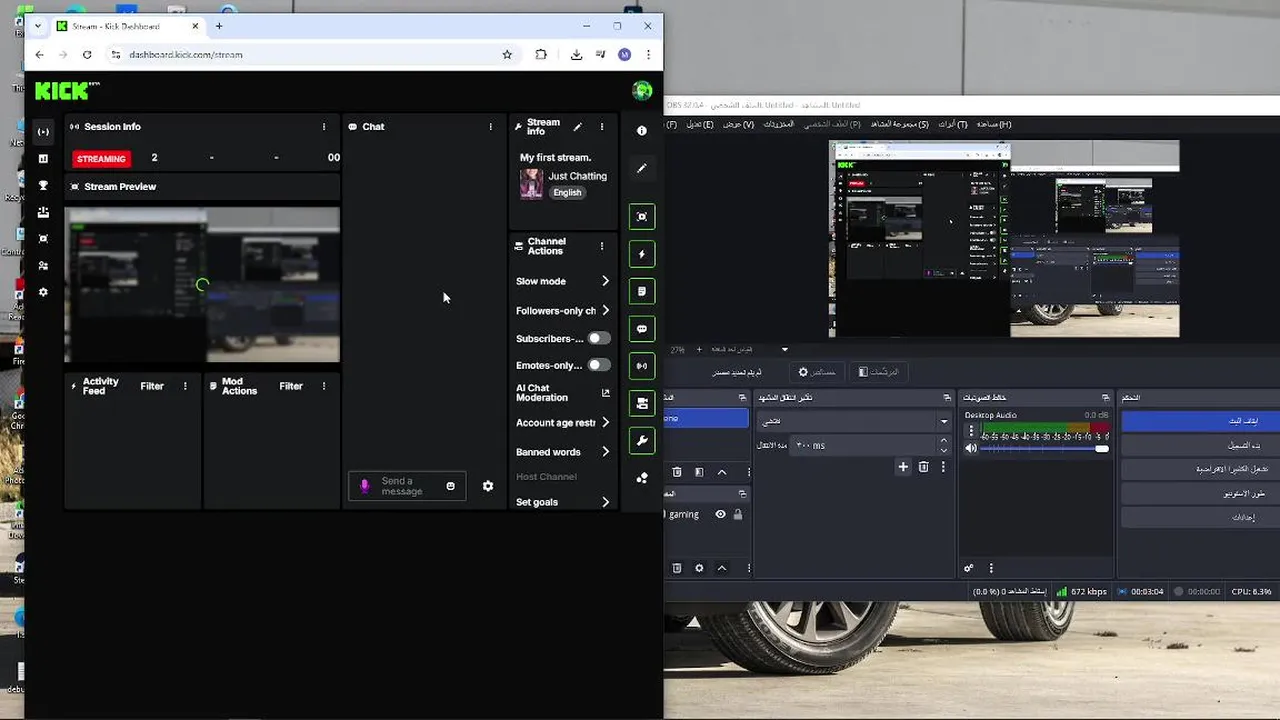Open the source properties gear under OBS sources list
Image resolution: width=1280 pixels, height=720 pixels.
[699, 568]
